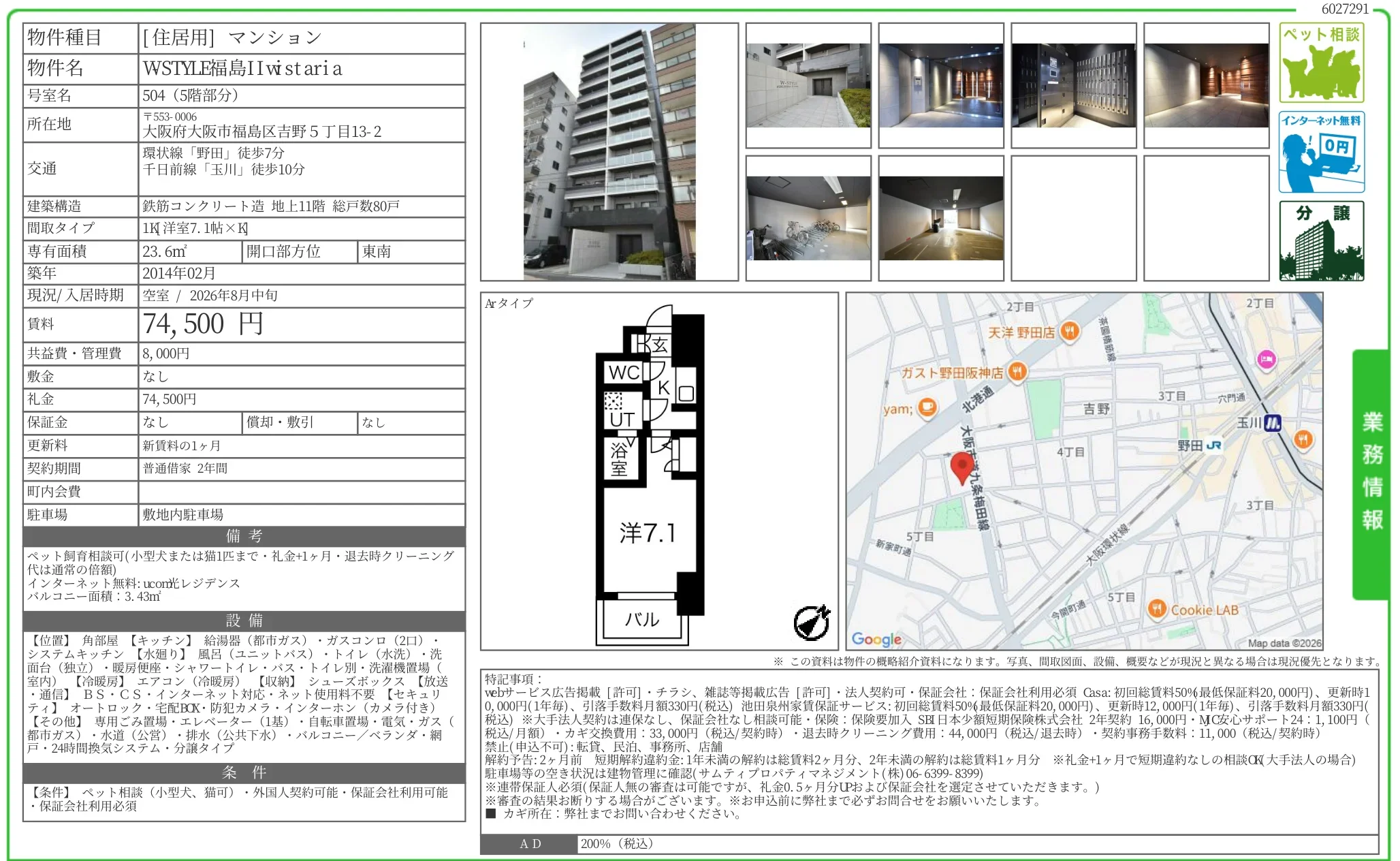1400x861 pixels.
Task: Click the build date 2014年02月
Action: point(179,273)
